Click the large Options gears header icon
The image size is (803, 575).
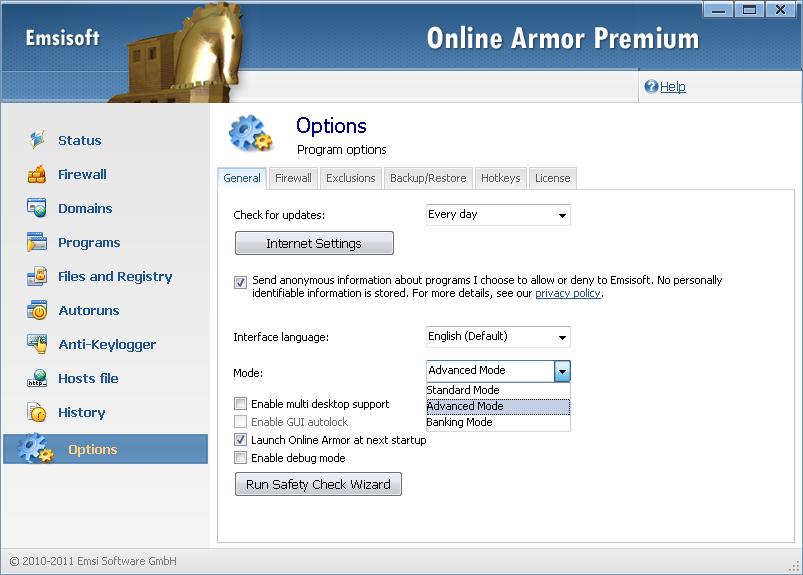pos(250,134)
